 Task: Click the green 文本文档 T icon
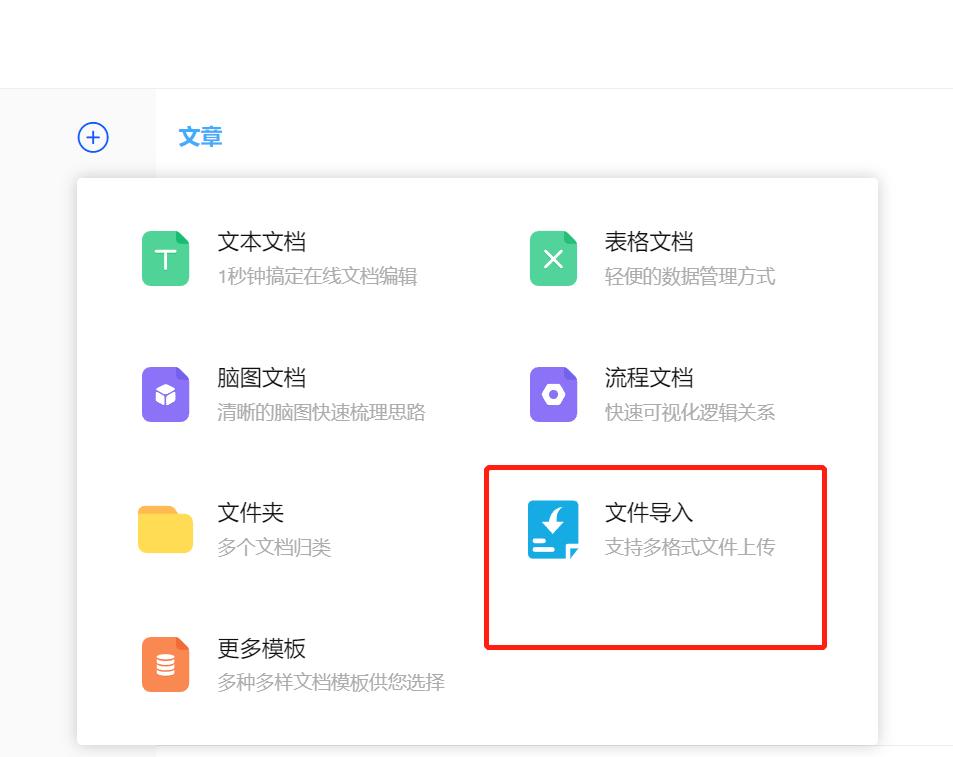point(165,258)
